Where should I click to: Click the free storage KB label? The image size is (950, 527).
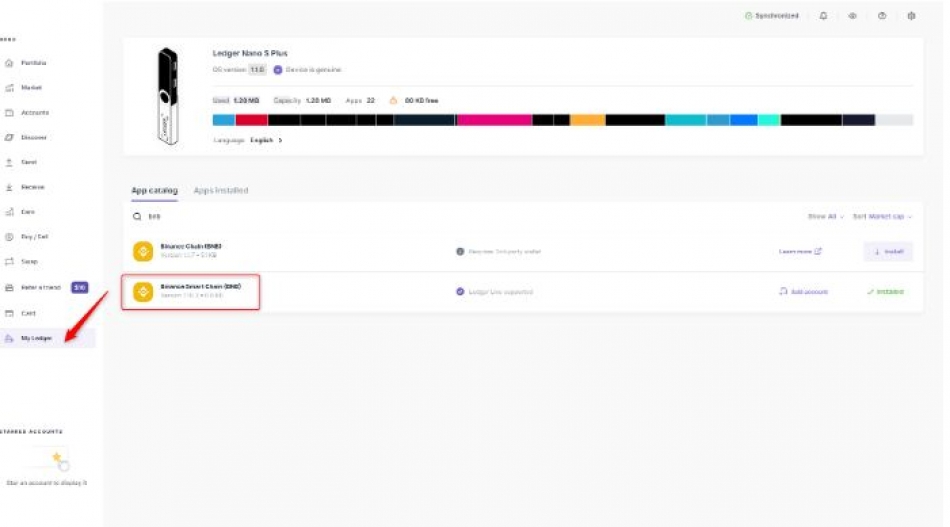(421, 101)
